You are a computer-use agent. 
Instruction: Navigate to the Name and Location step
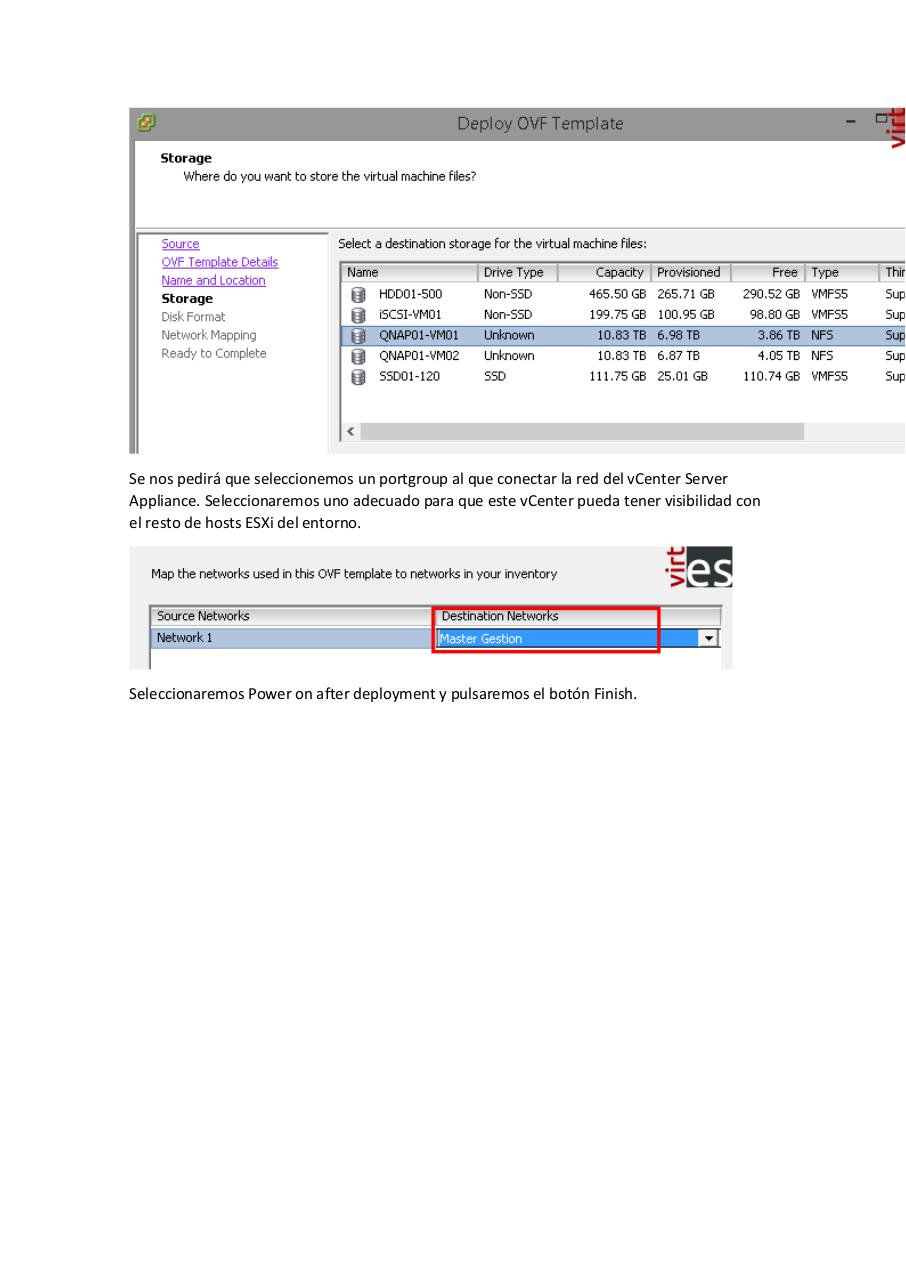click(x=213, y=280)
